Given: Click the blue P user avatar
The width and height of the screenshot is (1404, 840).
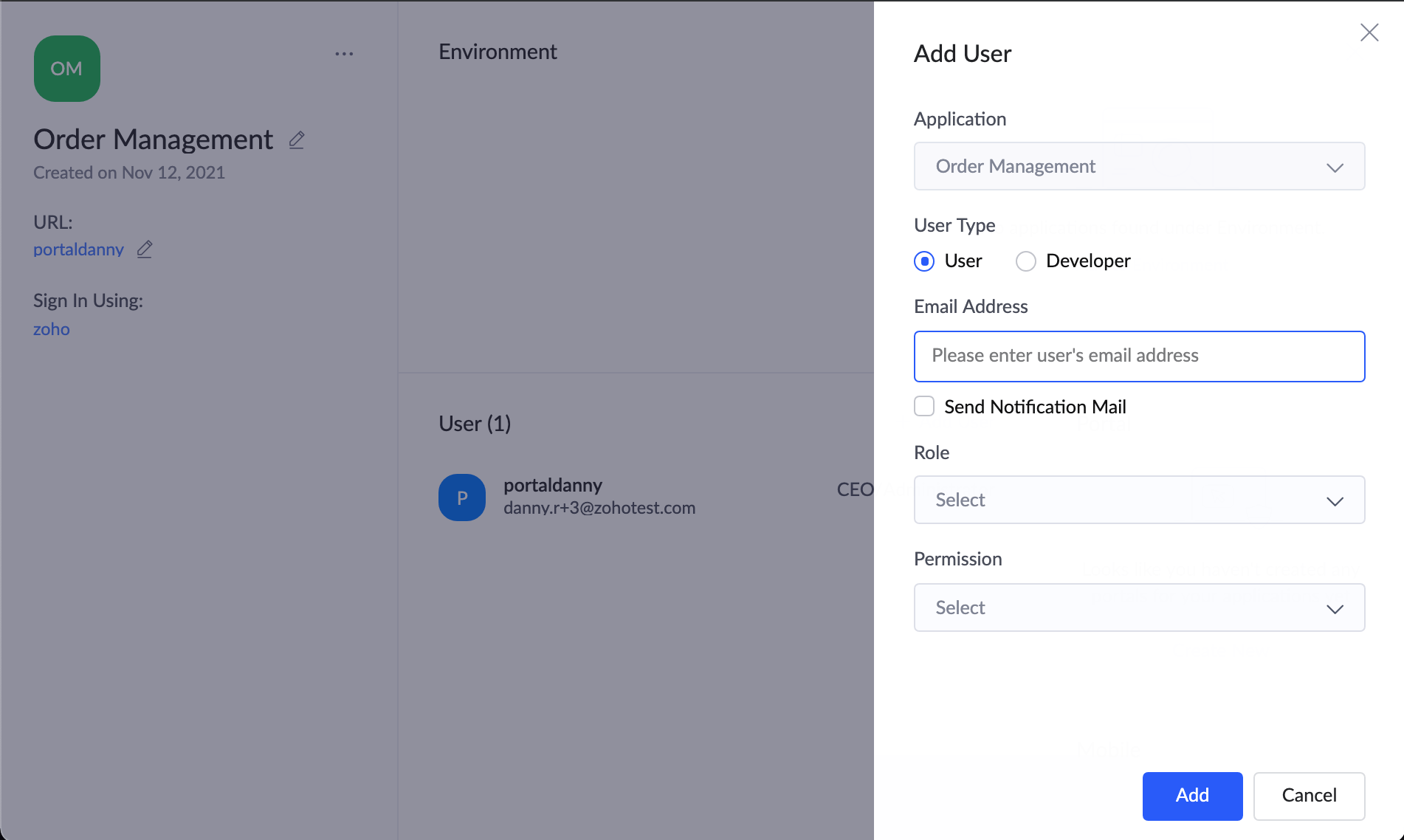Looking at the screenshot, I should (x=462, y=498).
